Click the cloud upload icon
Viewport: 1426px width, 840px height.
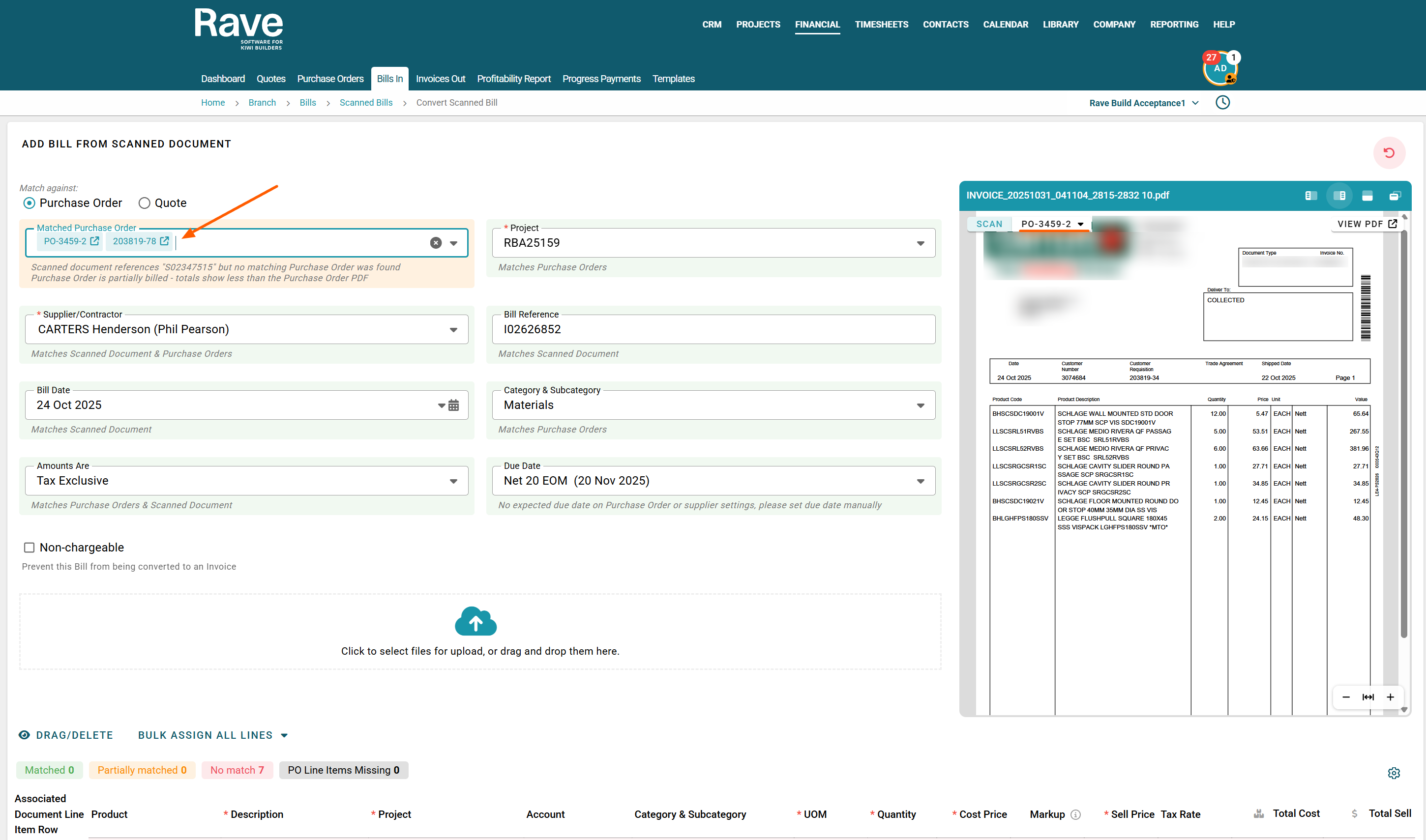(x=475, y=621)
